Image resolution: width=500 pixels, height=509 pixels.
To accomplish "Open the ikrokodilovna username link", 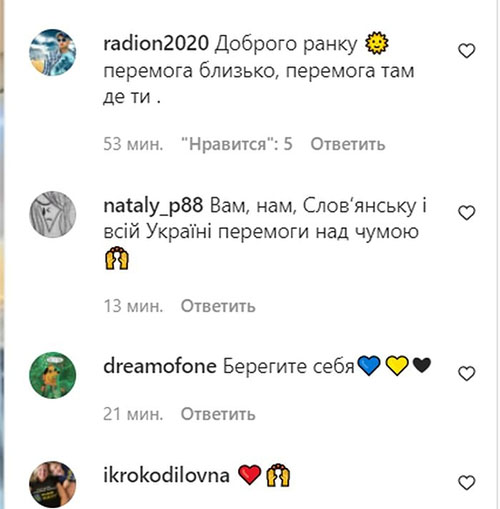I will point(166,475).
